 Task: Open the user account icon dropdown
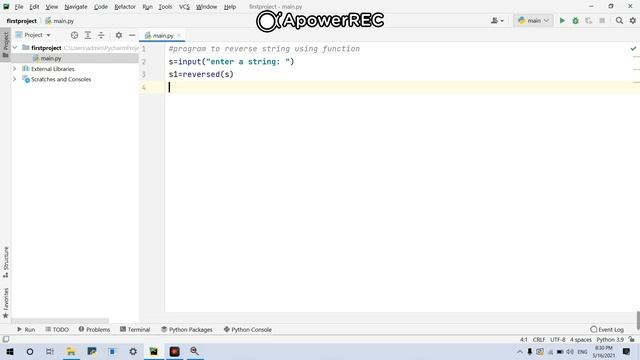pos(497,20)
